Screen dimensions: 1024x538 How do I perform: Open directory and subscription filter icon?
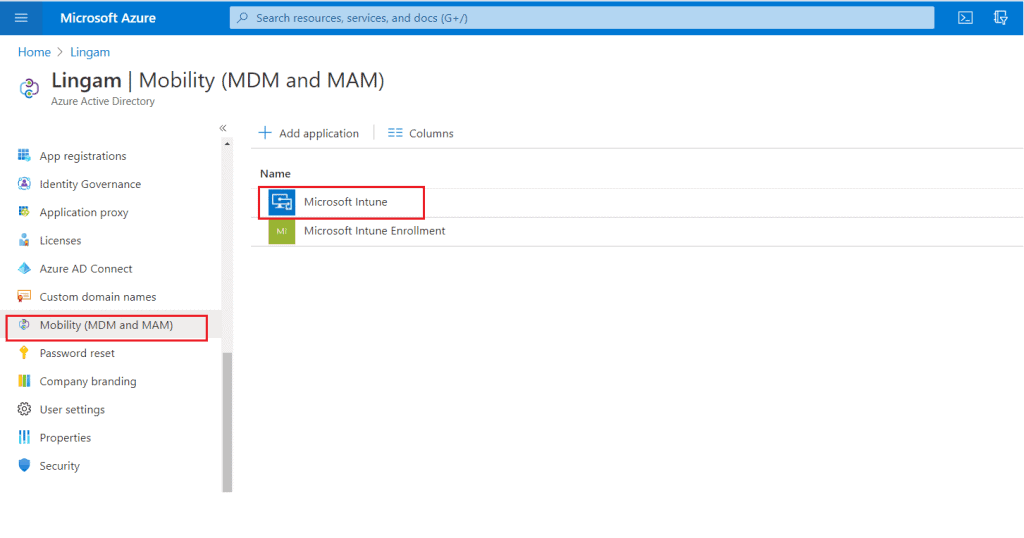(x=1000, y=18)
